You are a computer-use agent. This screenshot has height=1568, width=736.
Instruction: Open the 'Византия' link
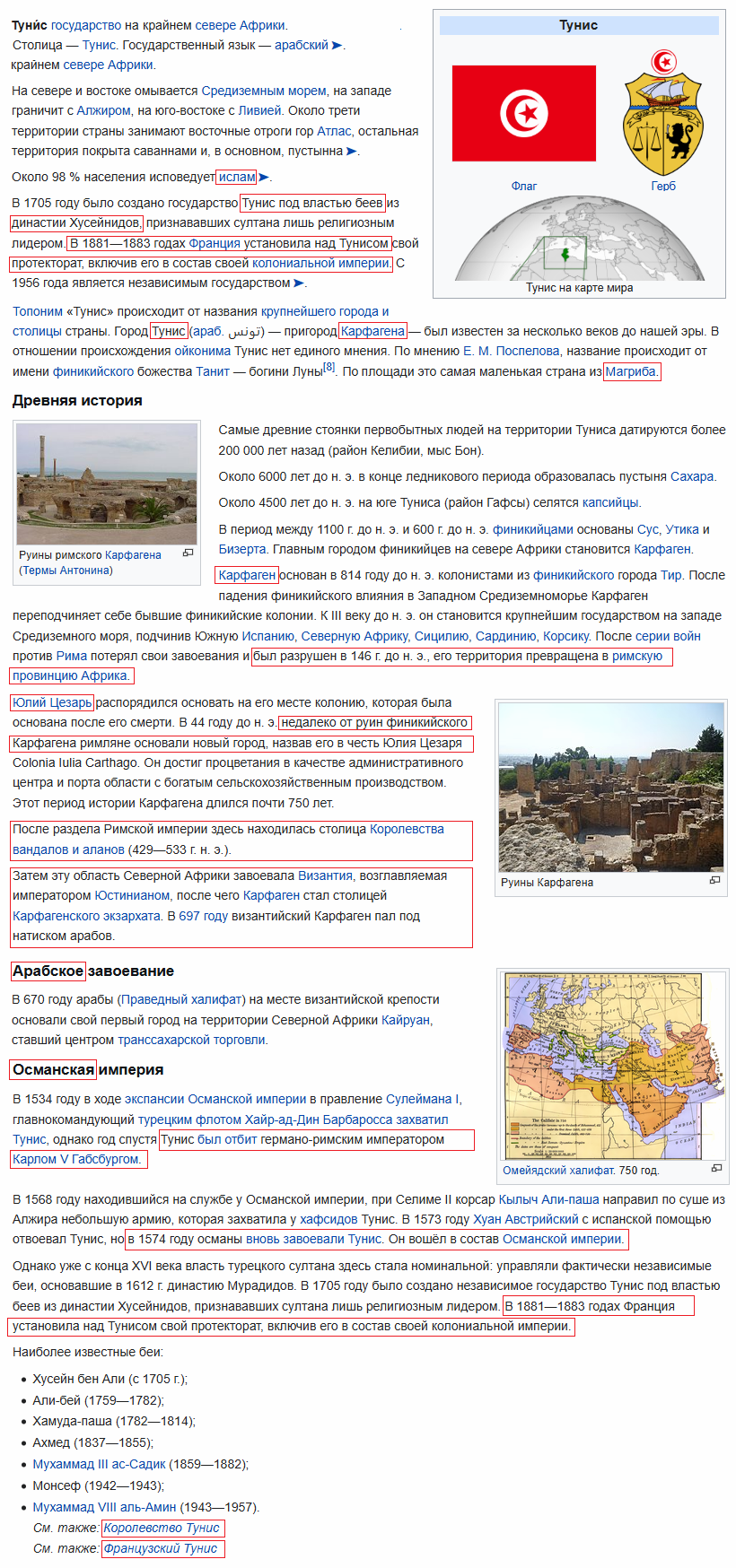(x=325, y=875)
